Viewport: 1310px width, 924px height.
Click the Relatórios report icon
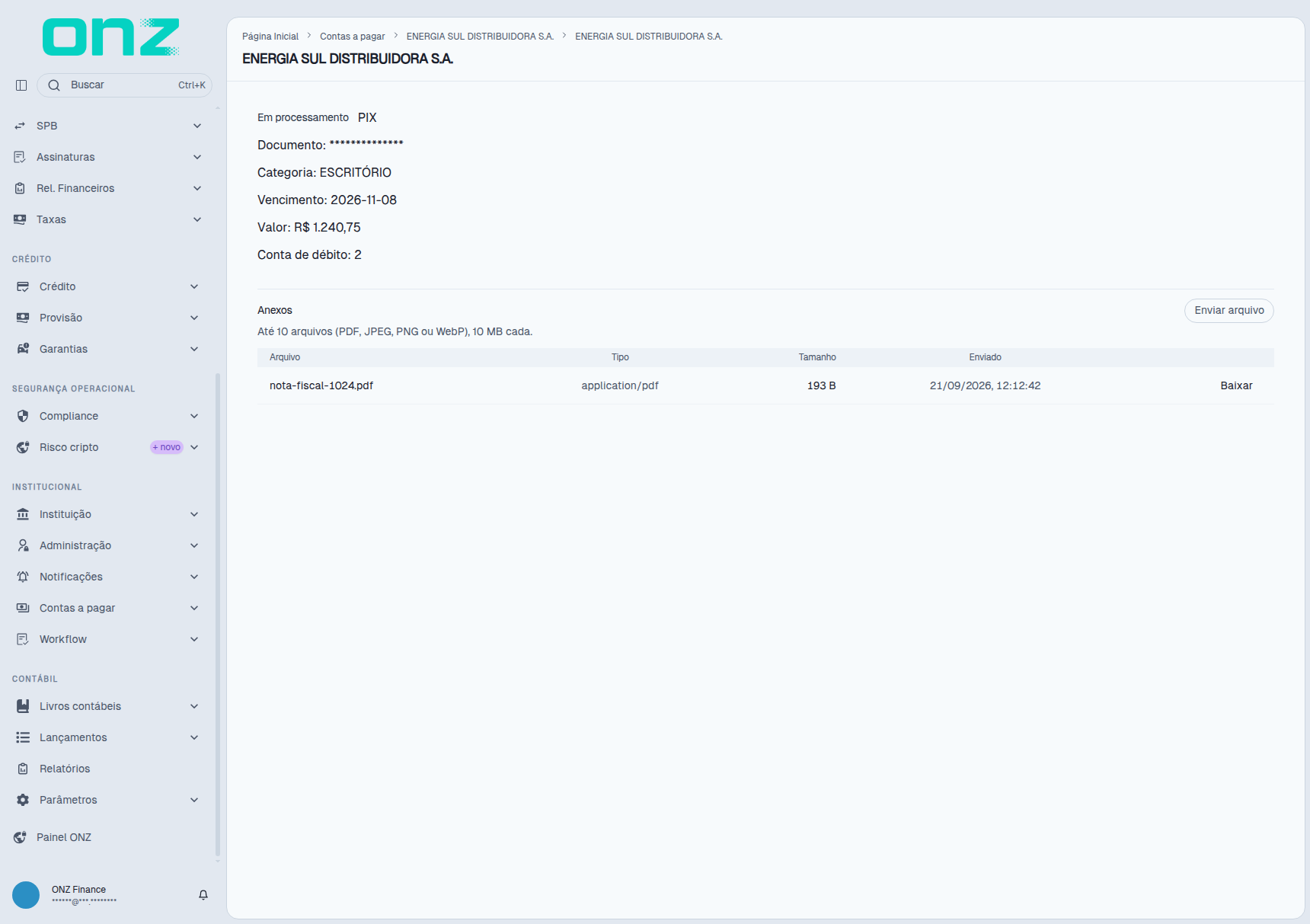coord(23,769)
